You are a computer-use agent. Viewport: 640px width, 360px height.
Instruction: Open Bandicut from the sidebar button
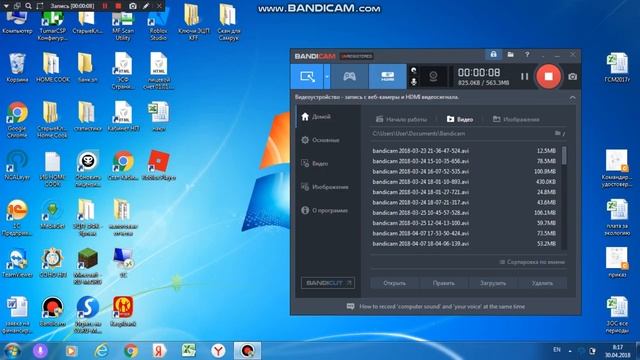328,283
